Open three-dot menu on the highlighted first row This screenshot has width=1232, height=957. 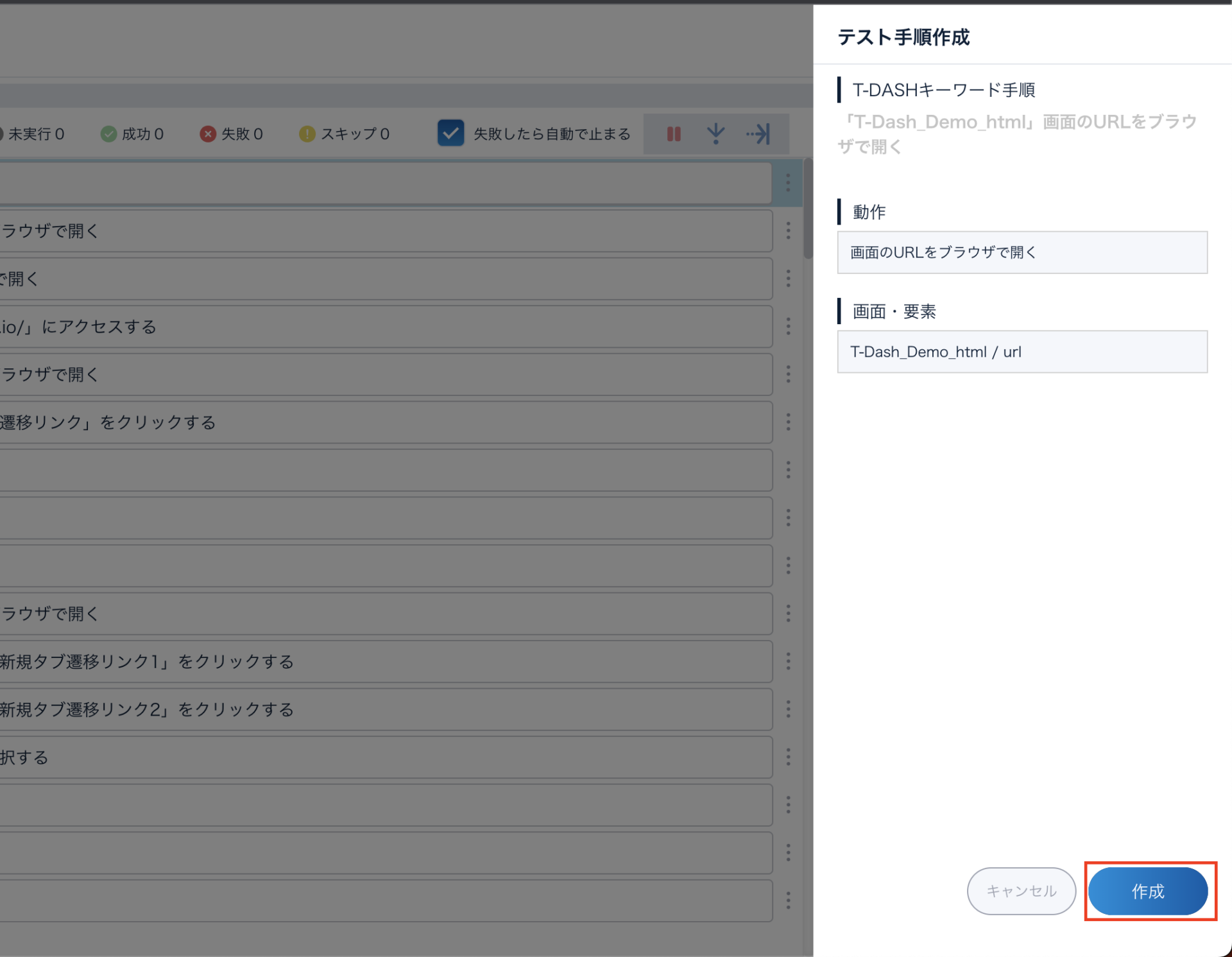click(788, 183)
